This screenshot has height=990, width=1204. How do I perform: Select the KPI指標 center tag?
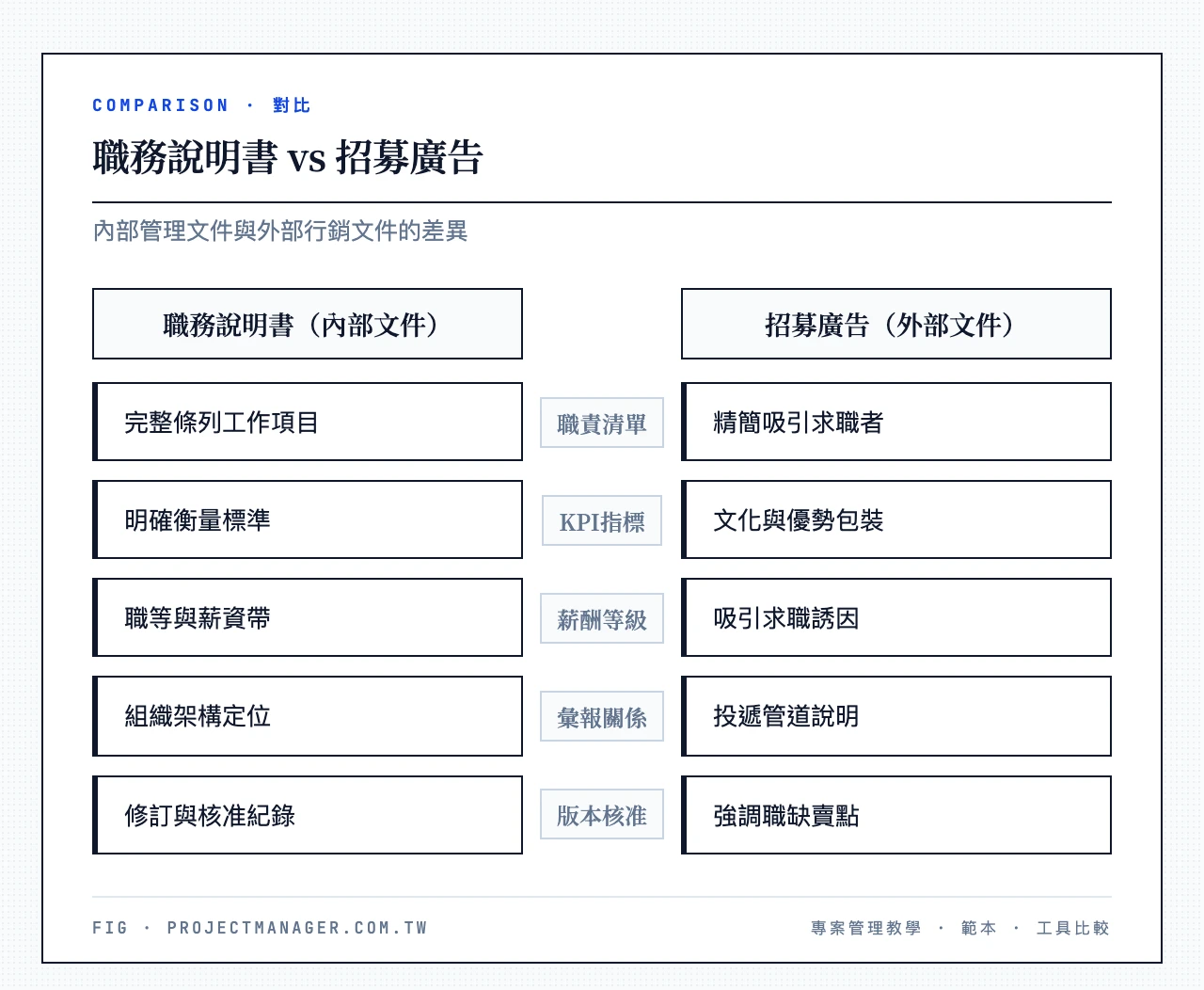pyautogui.click(x=602, y=520)
